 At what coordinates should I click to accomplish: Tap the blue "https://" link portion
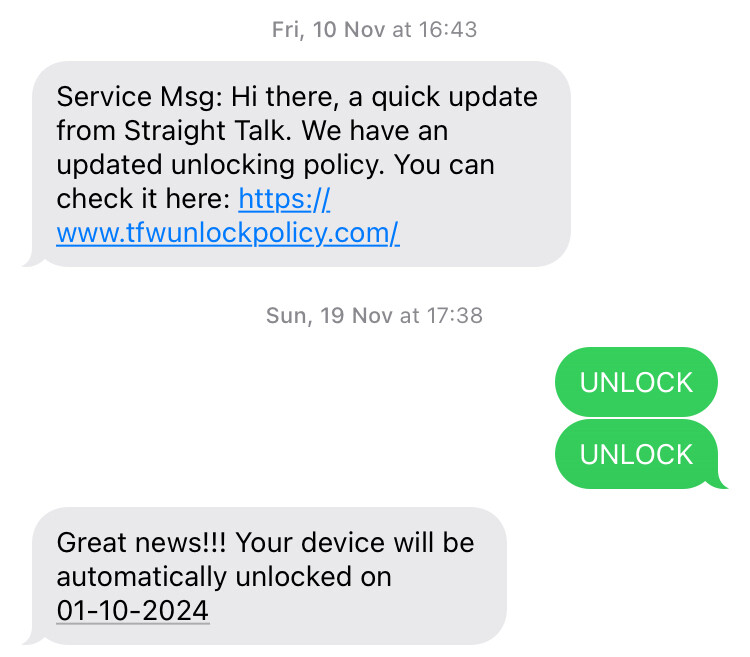click(x=284, y=199)
